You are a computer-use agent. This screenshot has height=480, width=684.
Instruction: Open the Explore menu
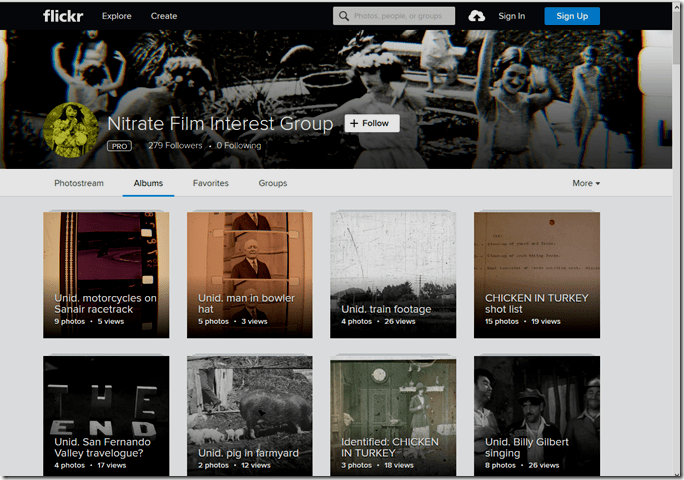(x=116, y=16)
